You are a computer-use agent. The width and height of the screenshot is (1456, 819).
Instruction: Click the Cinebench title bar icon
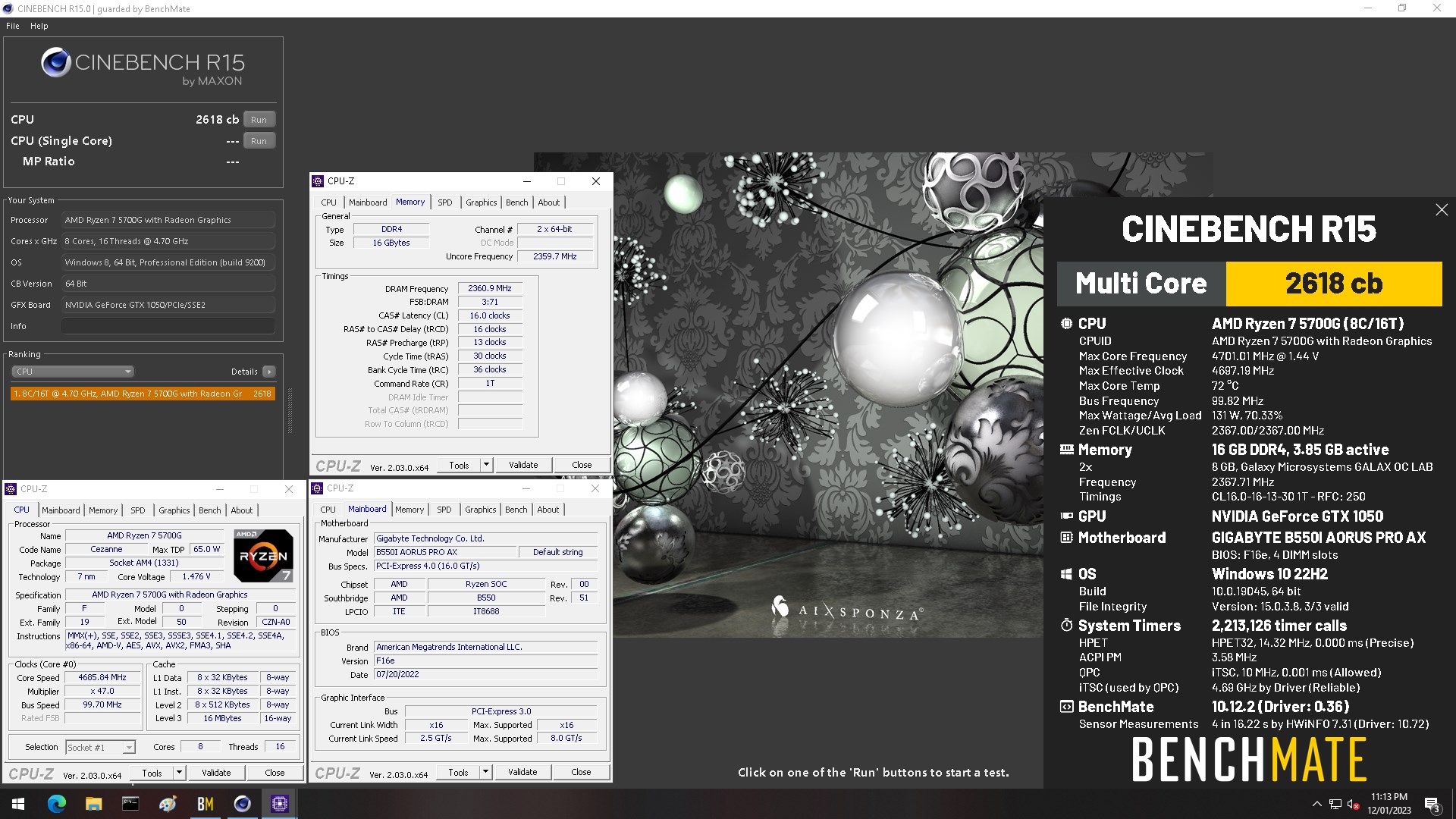pyautogui.click(x=8, y=8)
